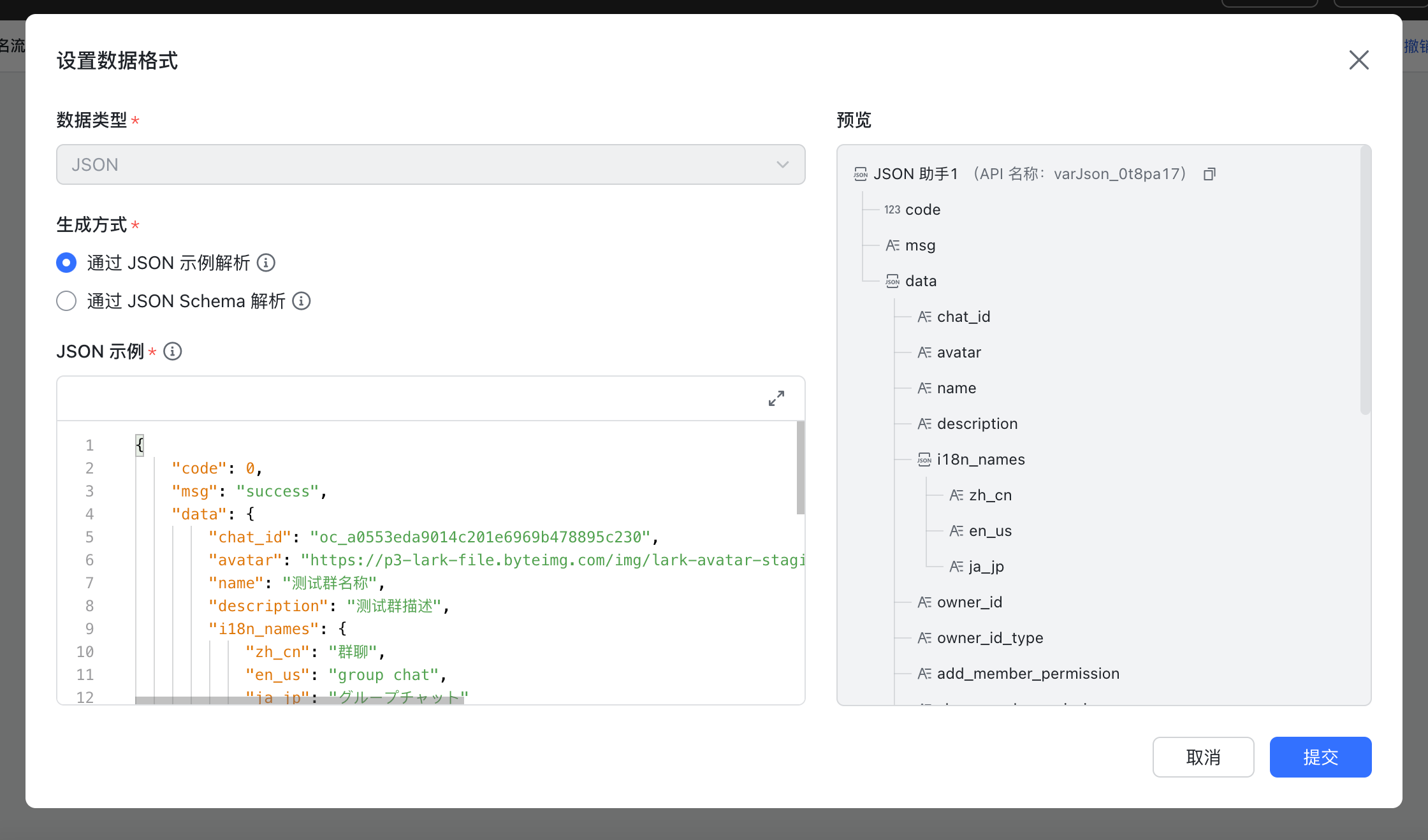Select 通过 JSON 示例解析 generation mode
1428x840 pixels.
coord(66,263)
